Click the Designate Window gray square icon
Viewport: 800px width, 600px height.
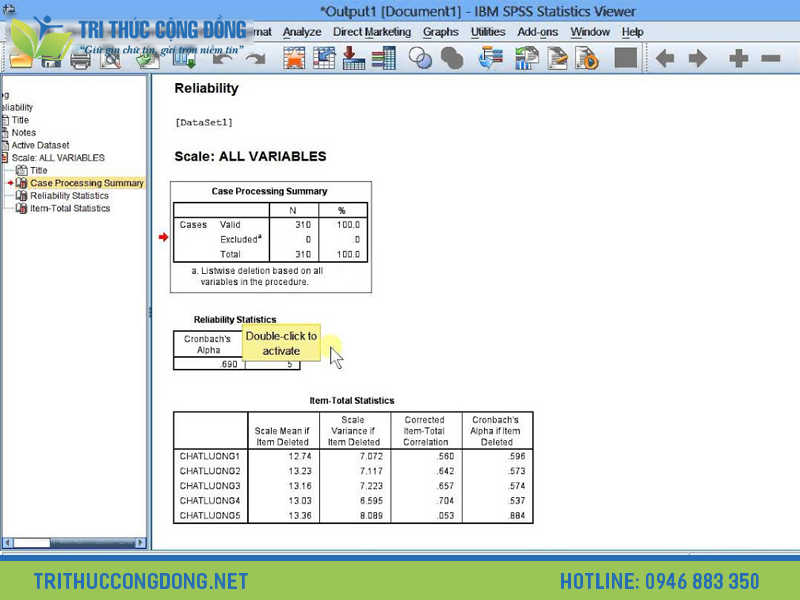626,58
